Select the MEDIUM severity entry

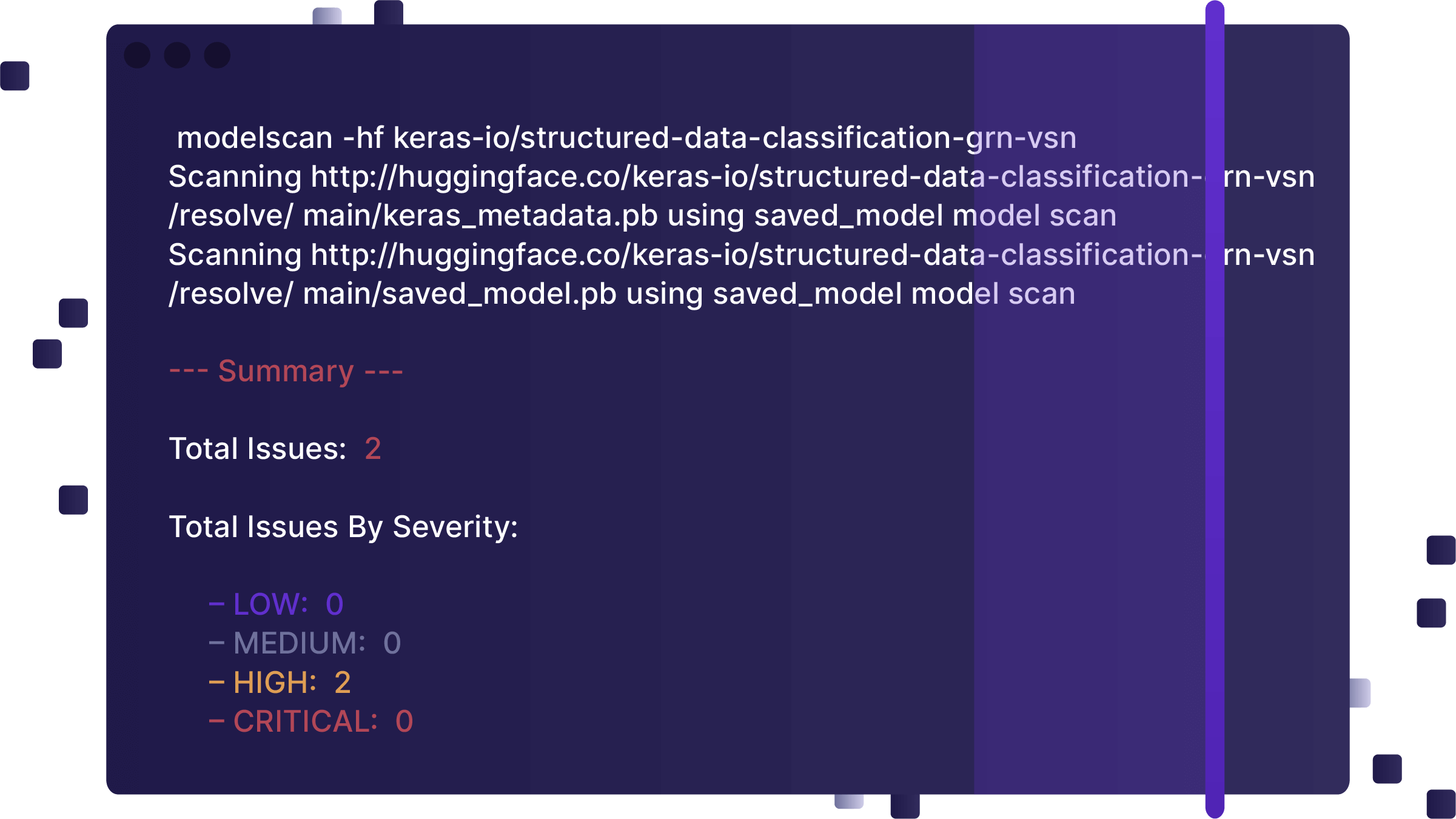point(305,643)
